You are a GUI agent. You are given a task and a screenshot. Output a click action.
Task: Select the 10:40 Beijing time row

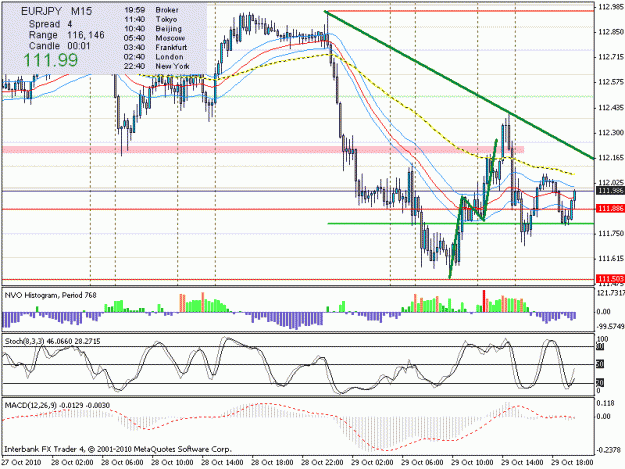point(153,29)
